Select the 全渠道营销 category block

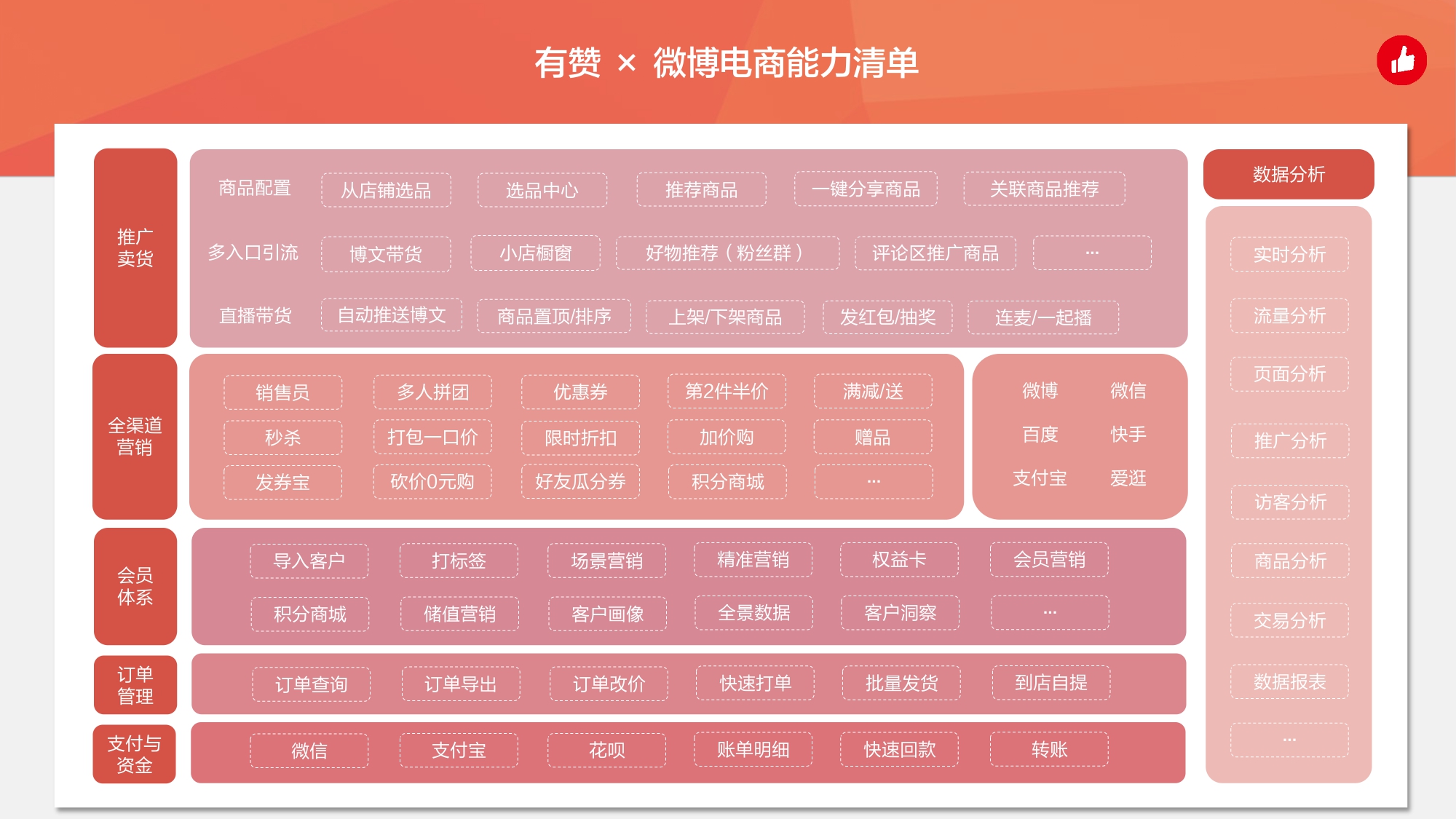coord(135,436)
